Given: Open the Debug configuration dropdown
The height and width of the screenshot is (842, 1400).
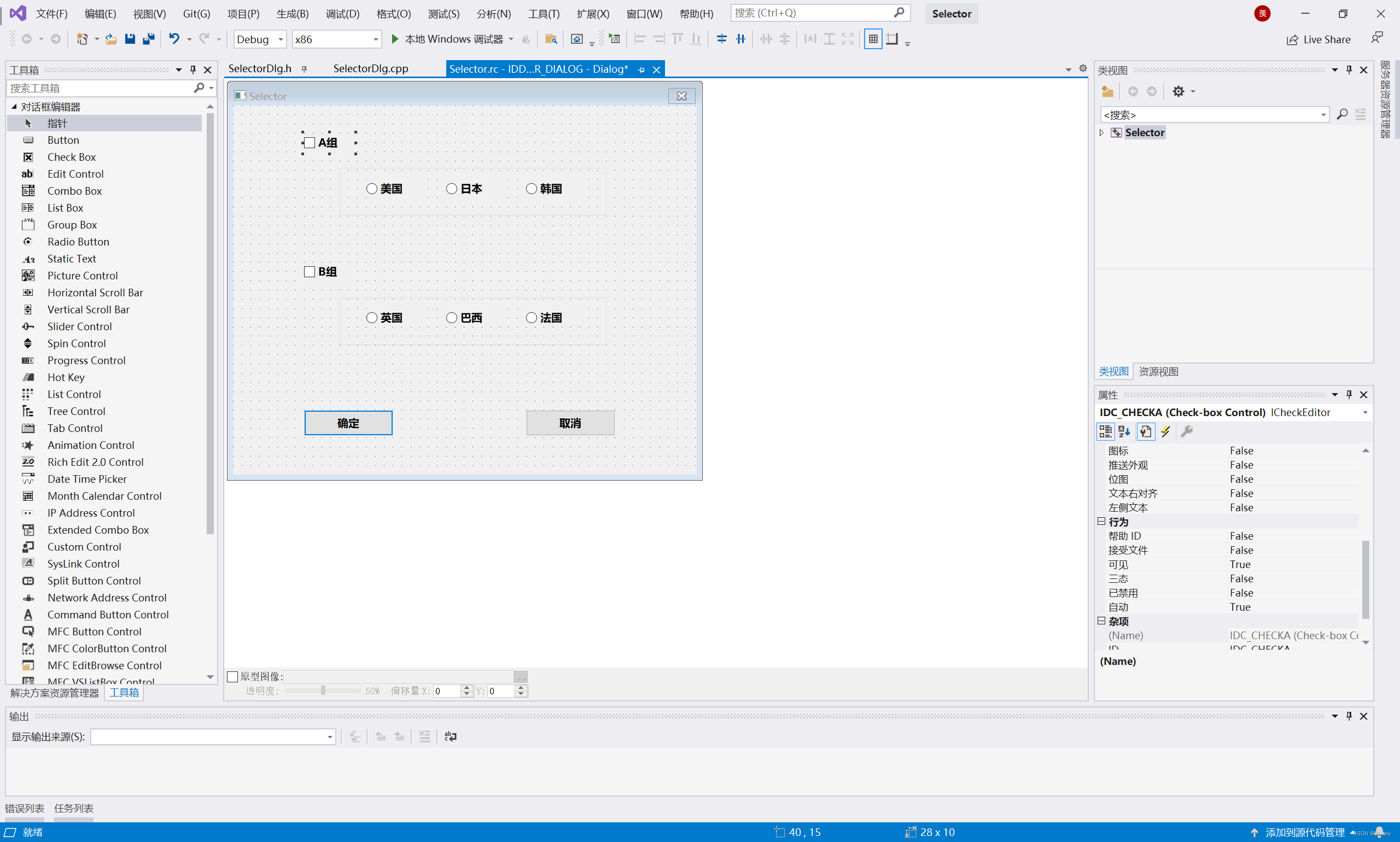Looking at the screenshot, I should [x=281, y=39].
